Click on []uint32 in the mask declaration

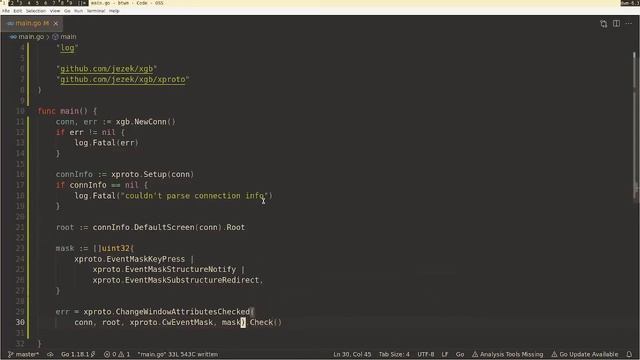click(x=111, y=248)
